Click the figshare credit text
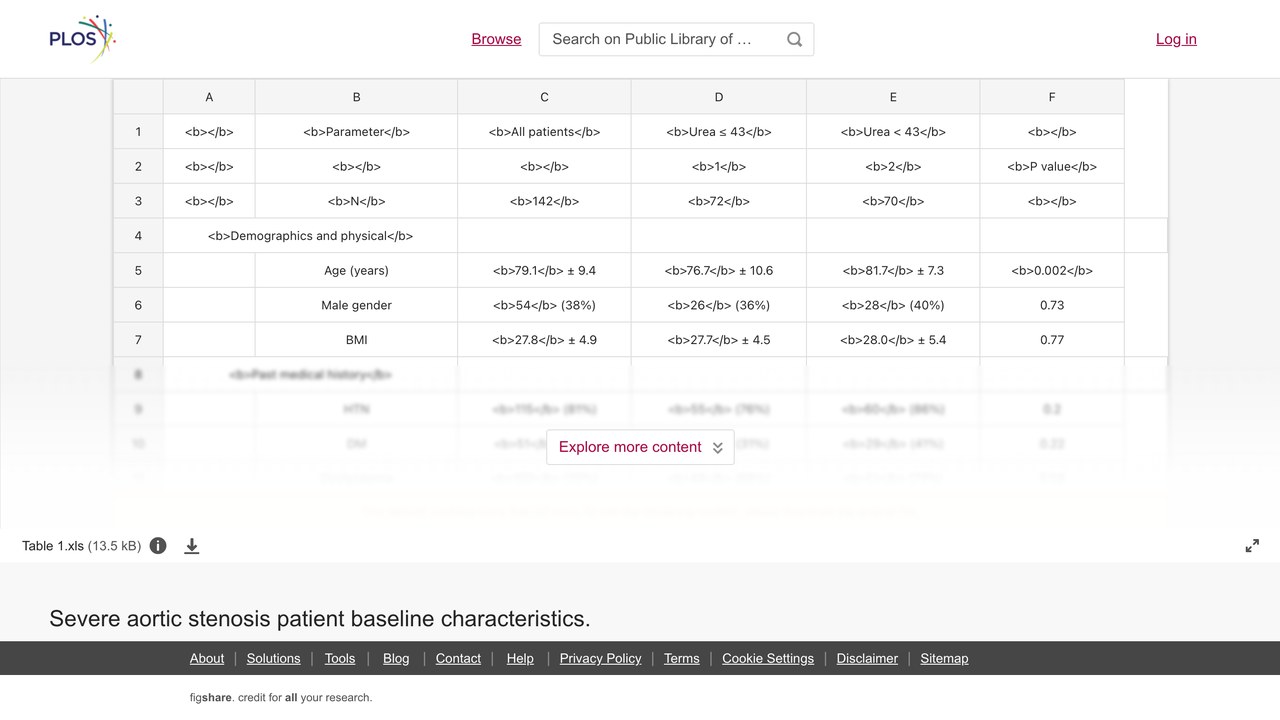This screenshot has height=720, width=1280. (x=281, y=697)
